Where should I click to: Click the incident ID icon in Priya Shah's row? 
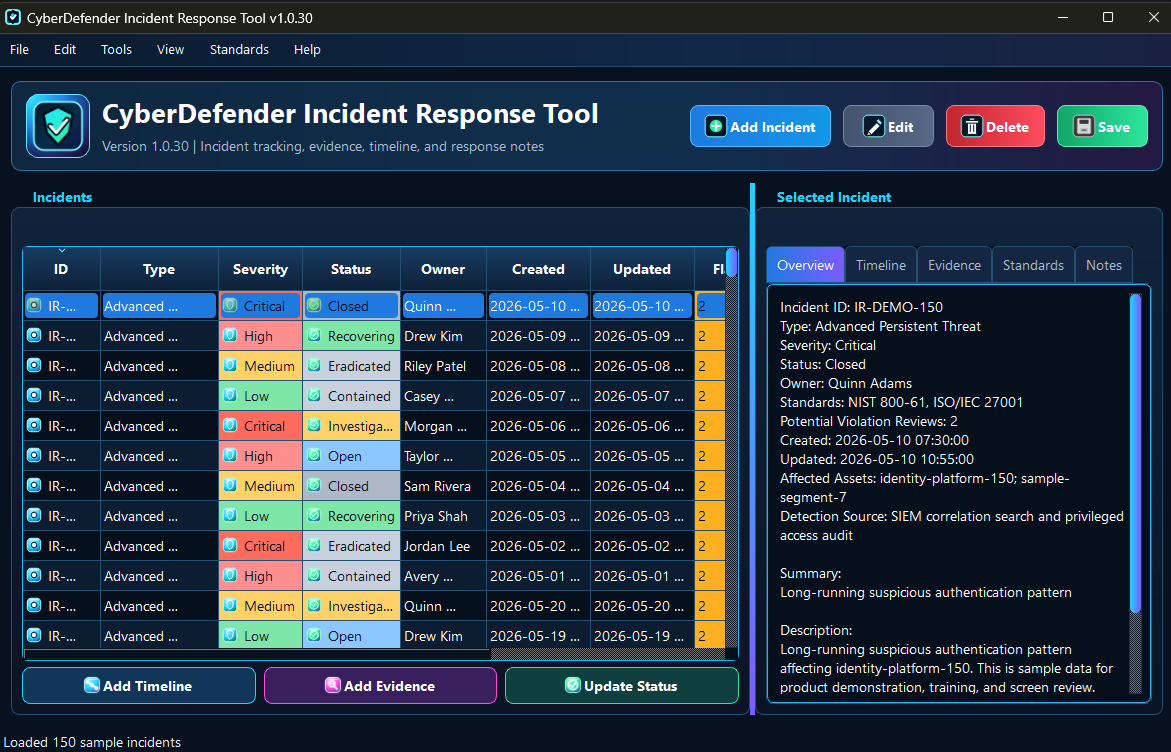(34, 516)
